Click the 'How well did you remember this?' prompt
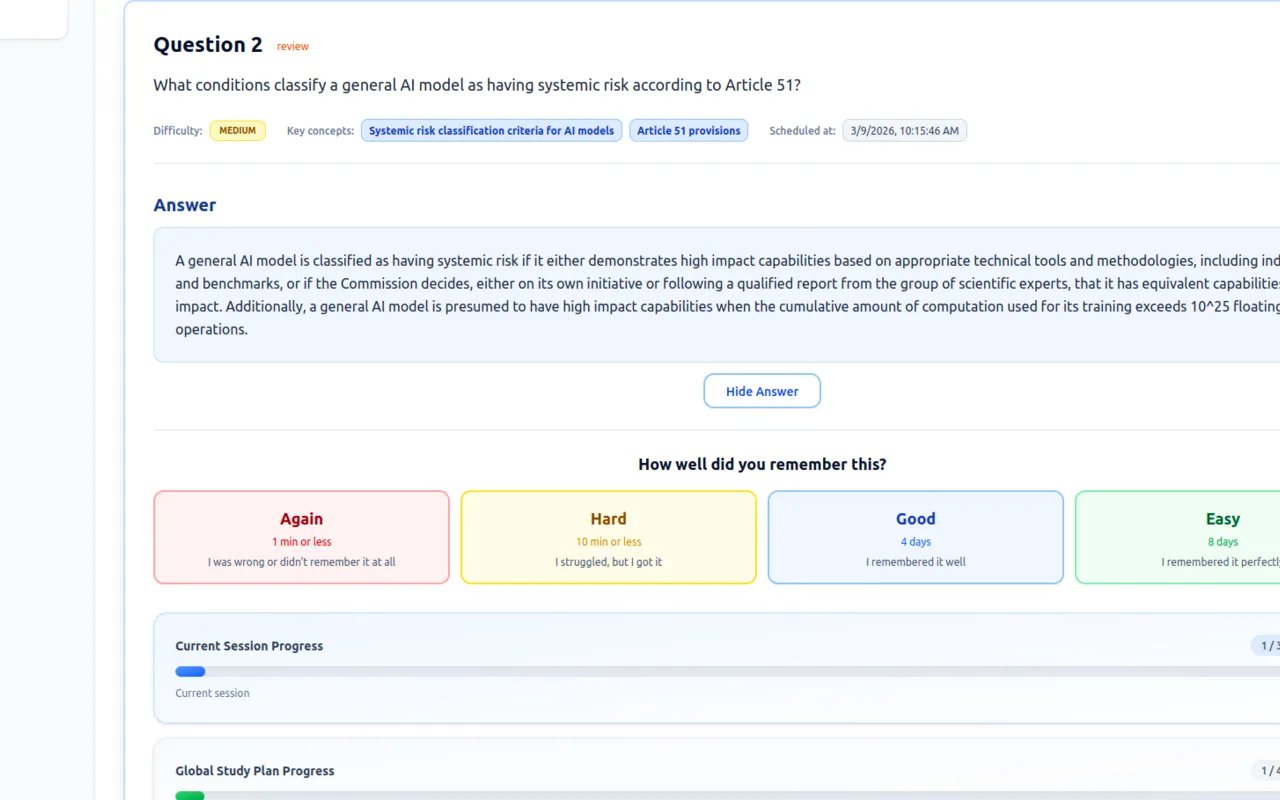 coord(762,464)
